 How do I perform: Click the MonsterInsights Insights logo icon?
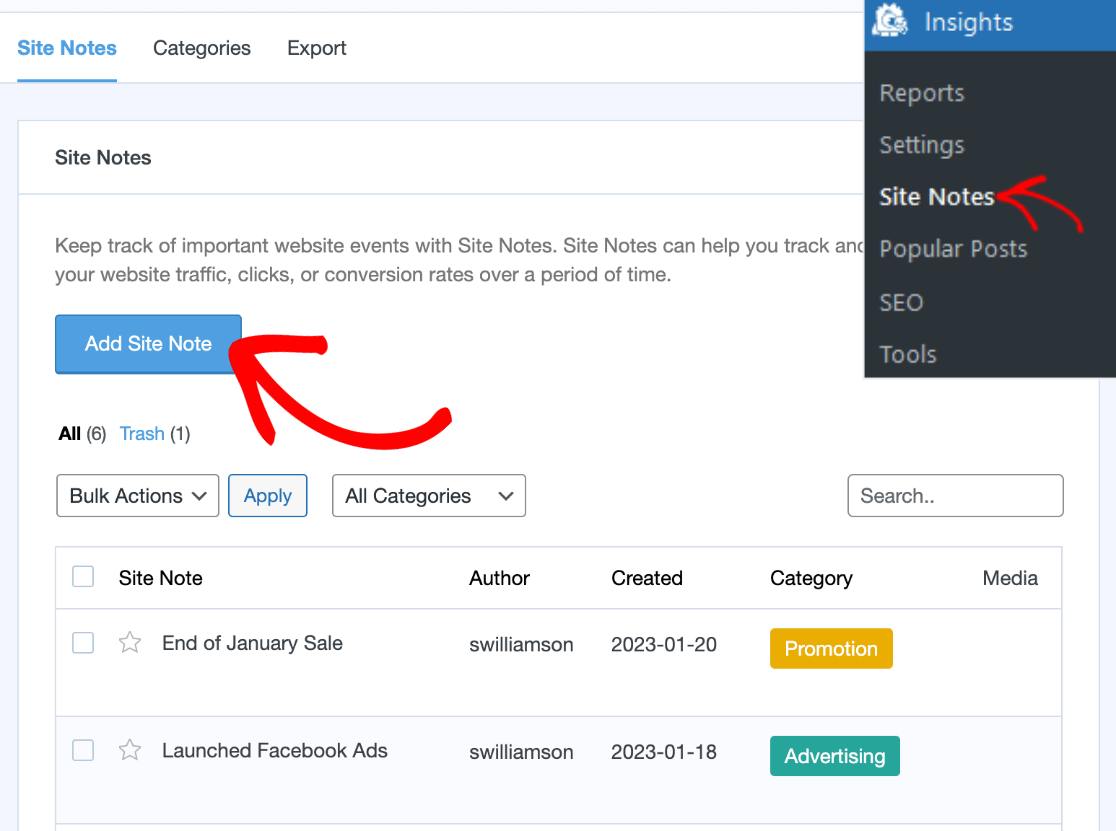point(890,21)
